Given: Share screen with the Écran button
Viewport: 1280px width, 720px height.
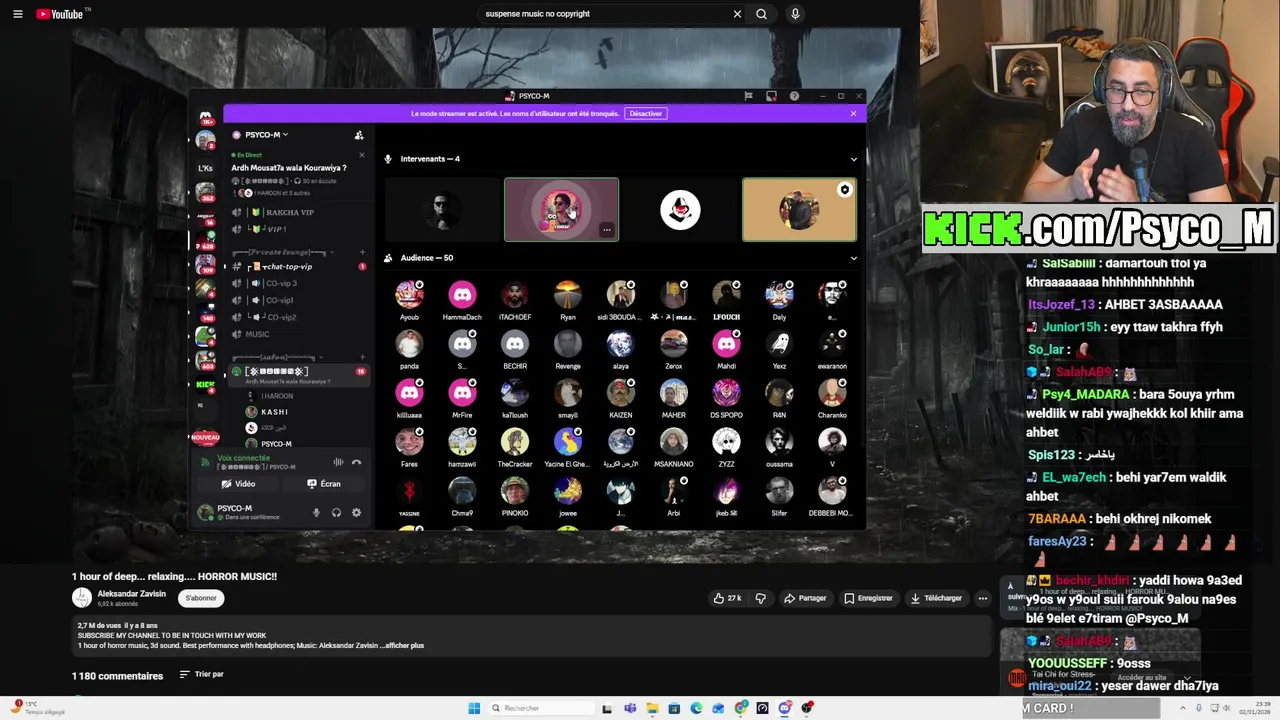Looking at the screenshot, I should tap(324, 484).
